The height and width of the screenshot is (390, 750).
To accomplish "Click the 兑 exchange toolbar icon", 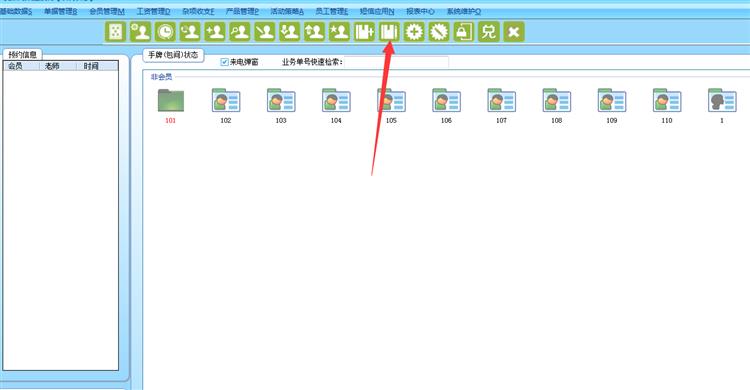I will (488, 32).
